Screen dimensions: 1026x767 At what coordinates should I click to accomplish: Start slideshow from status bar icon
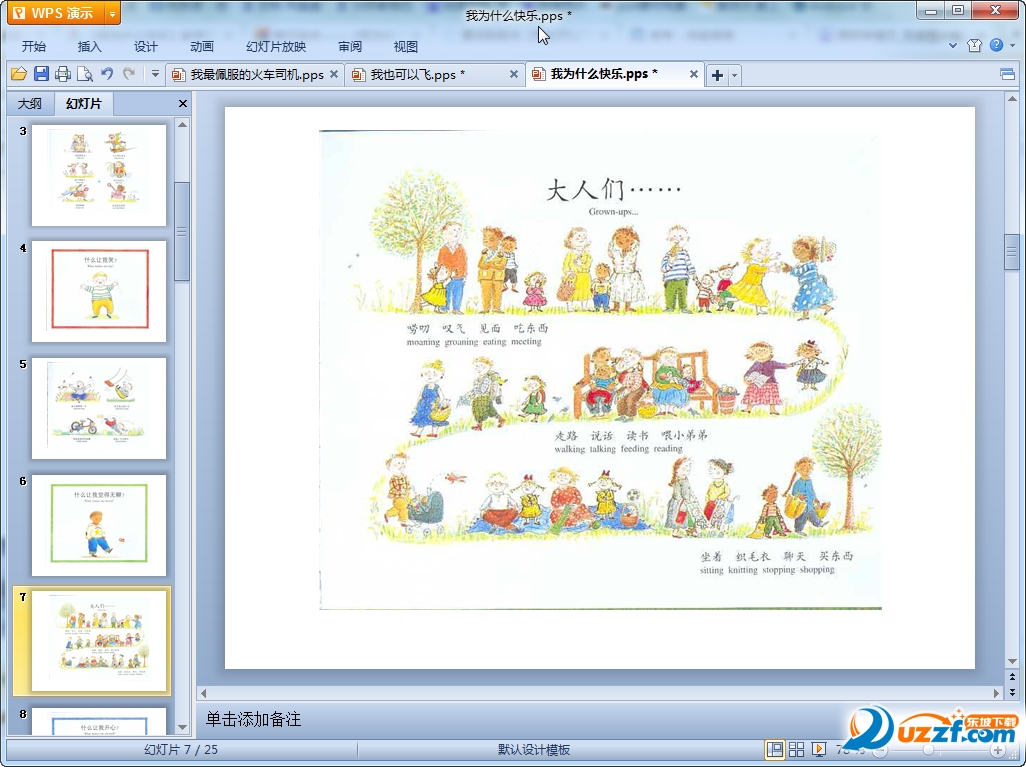click(818, 749)
